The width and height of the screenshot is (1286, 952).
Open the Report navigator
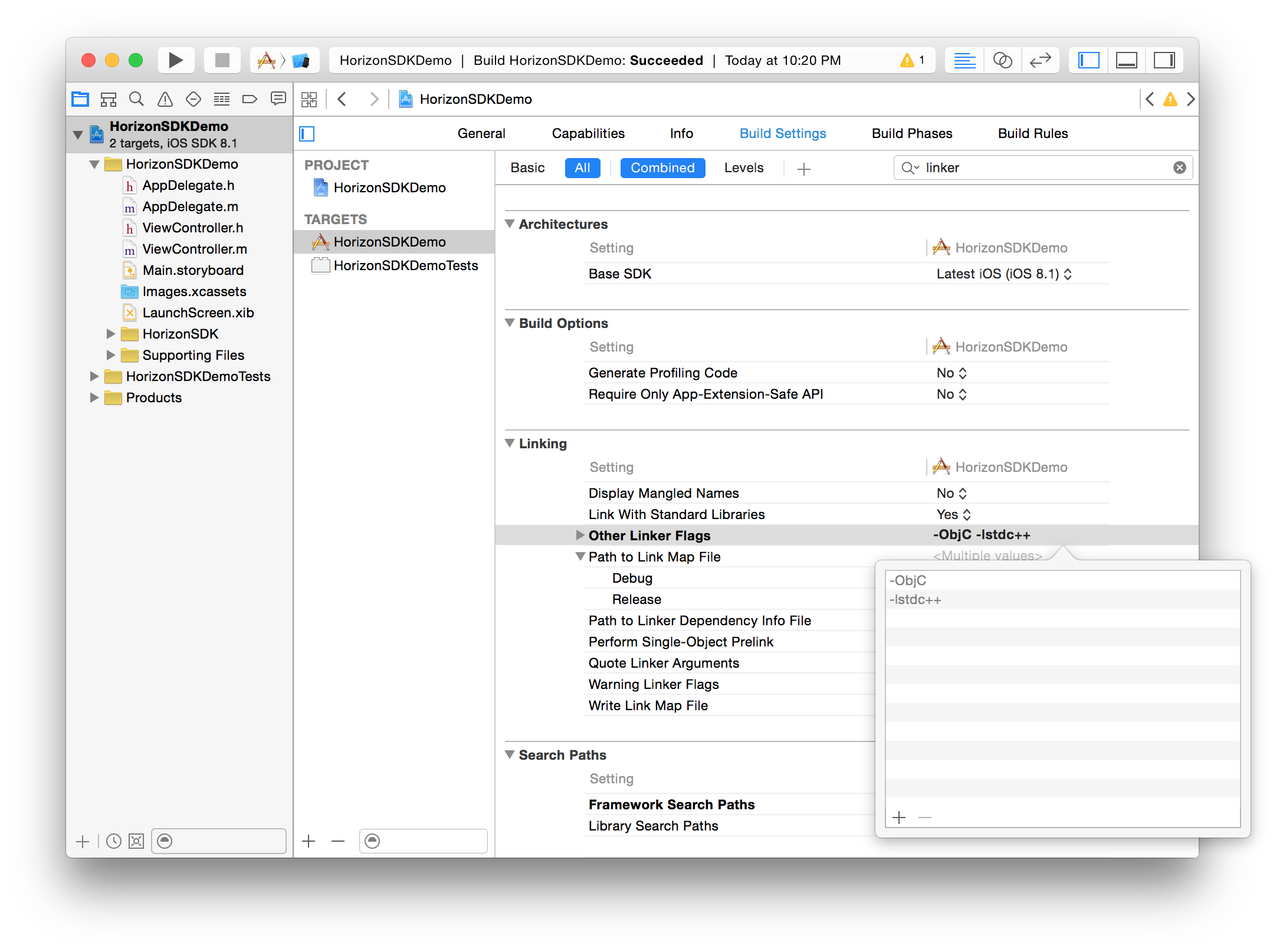pyautogui.click(x=278, y=99)
